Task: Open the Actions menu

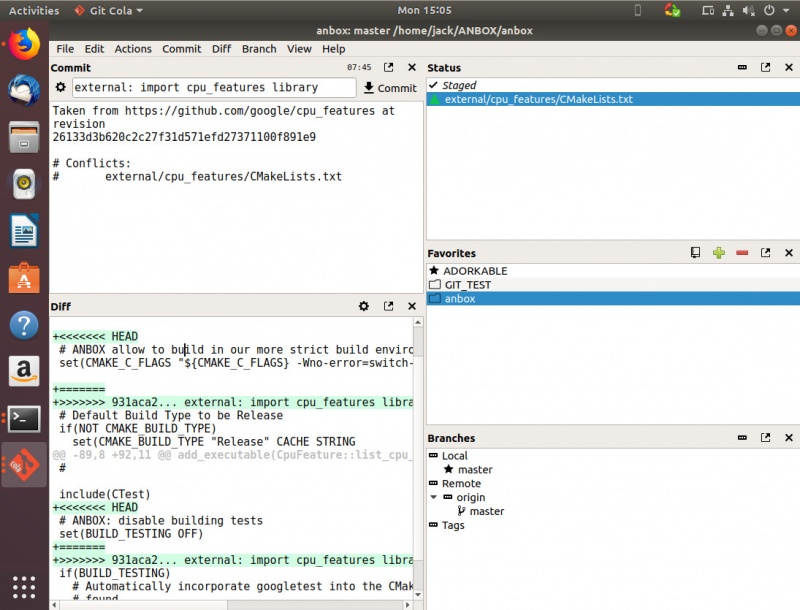Action: coord(132,48)
